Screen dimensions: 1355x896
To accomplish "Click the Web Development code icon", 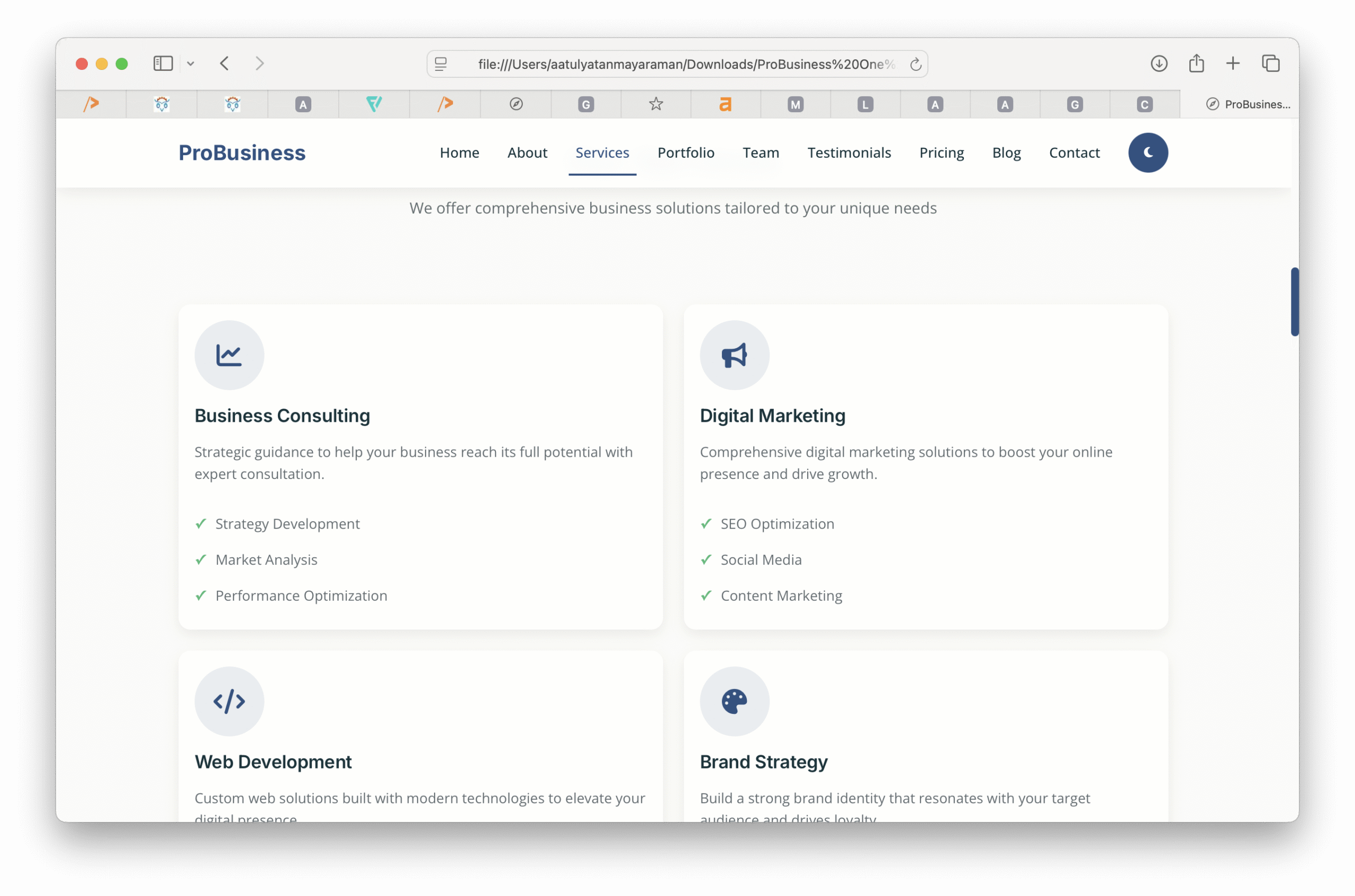I will 229,701.
